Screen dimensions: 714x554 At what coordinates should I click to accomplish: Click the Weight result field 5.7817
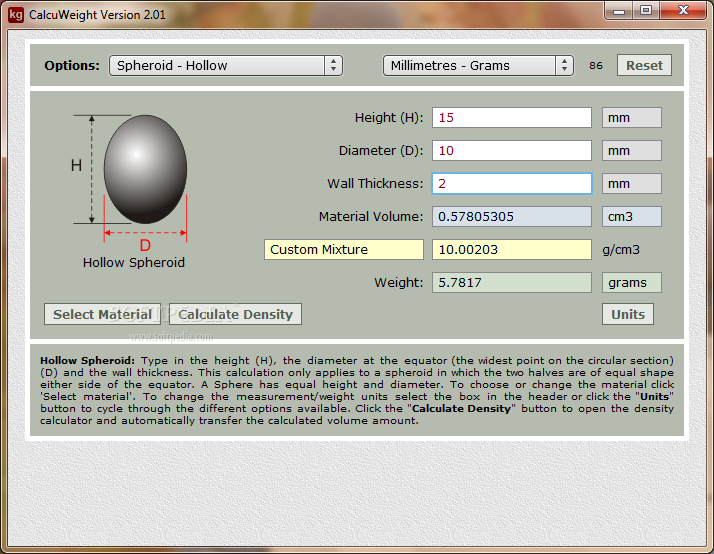click(x=512, y=283)
